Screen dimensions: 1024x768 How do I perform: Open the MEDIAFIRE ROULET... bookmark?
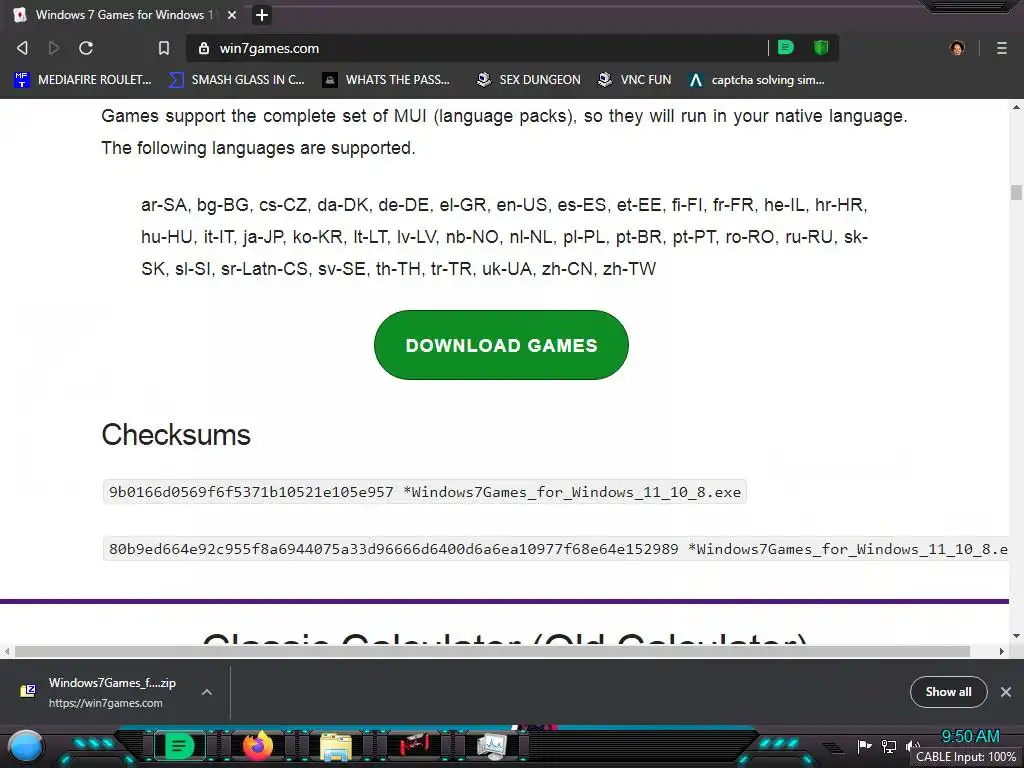(83, 80)
